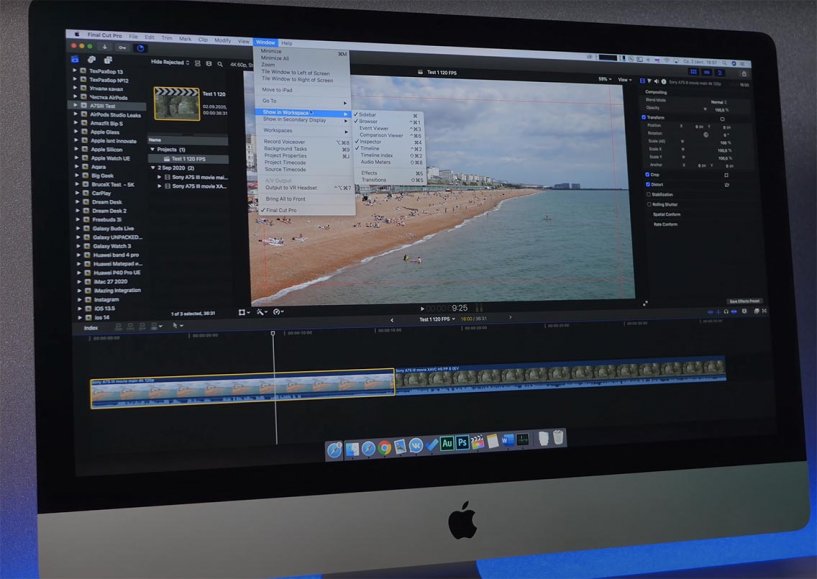Image resolution: width=817 pixels, height=579 pixels.
Task: Uncheck Browser in Show in Workspace submenu
Action: (x=388, y=121)
